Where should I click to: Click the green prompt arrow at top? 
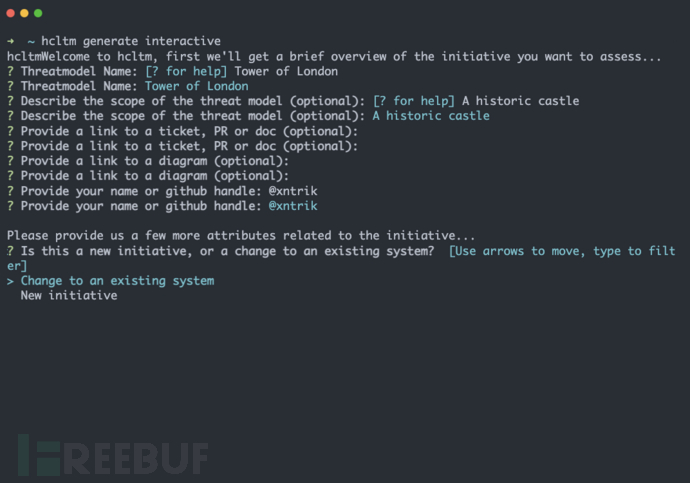[11, 42]
